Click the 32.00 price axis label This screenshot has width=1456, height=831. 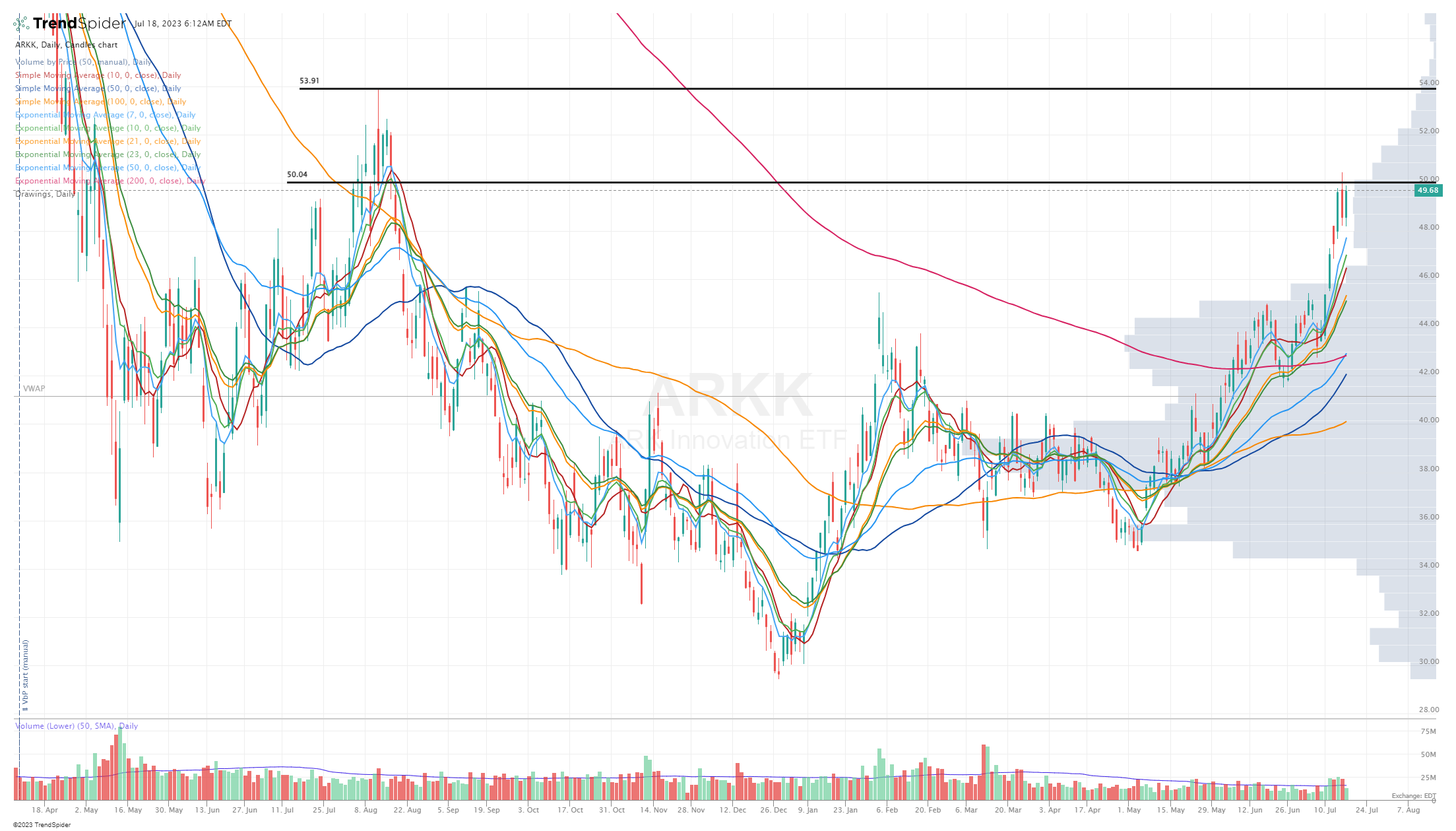(1429, 614)
